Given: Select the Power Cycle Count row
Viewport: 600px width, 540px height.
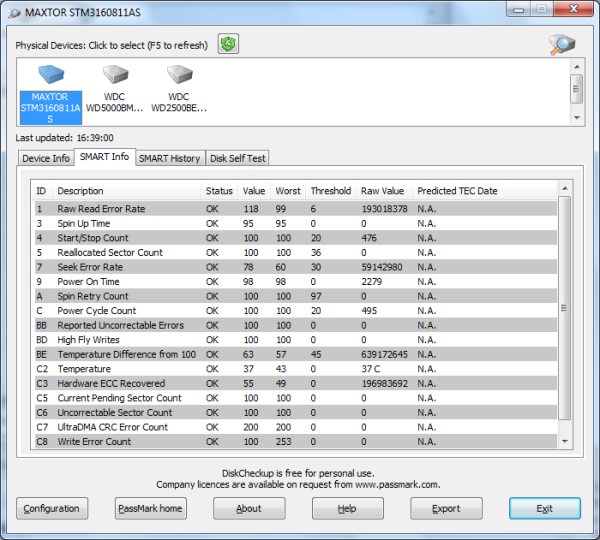Looking at the screenshot, I should pos(295,310).
